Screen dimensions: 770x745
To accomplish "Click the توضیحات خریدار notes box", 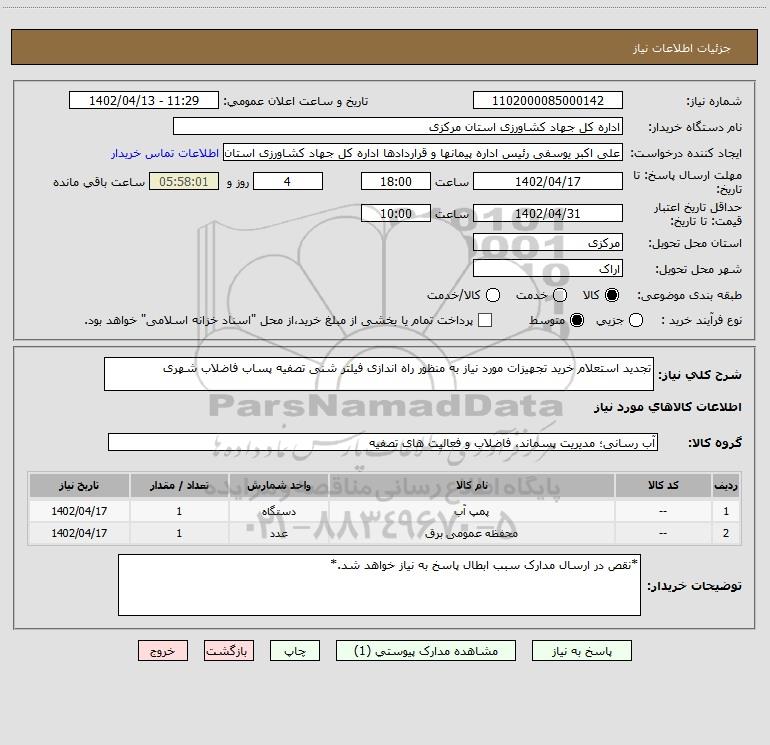I will tap(379, 585).
